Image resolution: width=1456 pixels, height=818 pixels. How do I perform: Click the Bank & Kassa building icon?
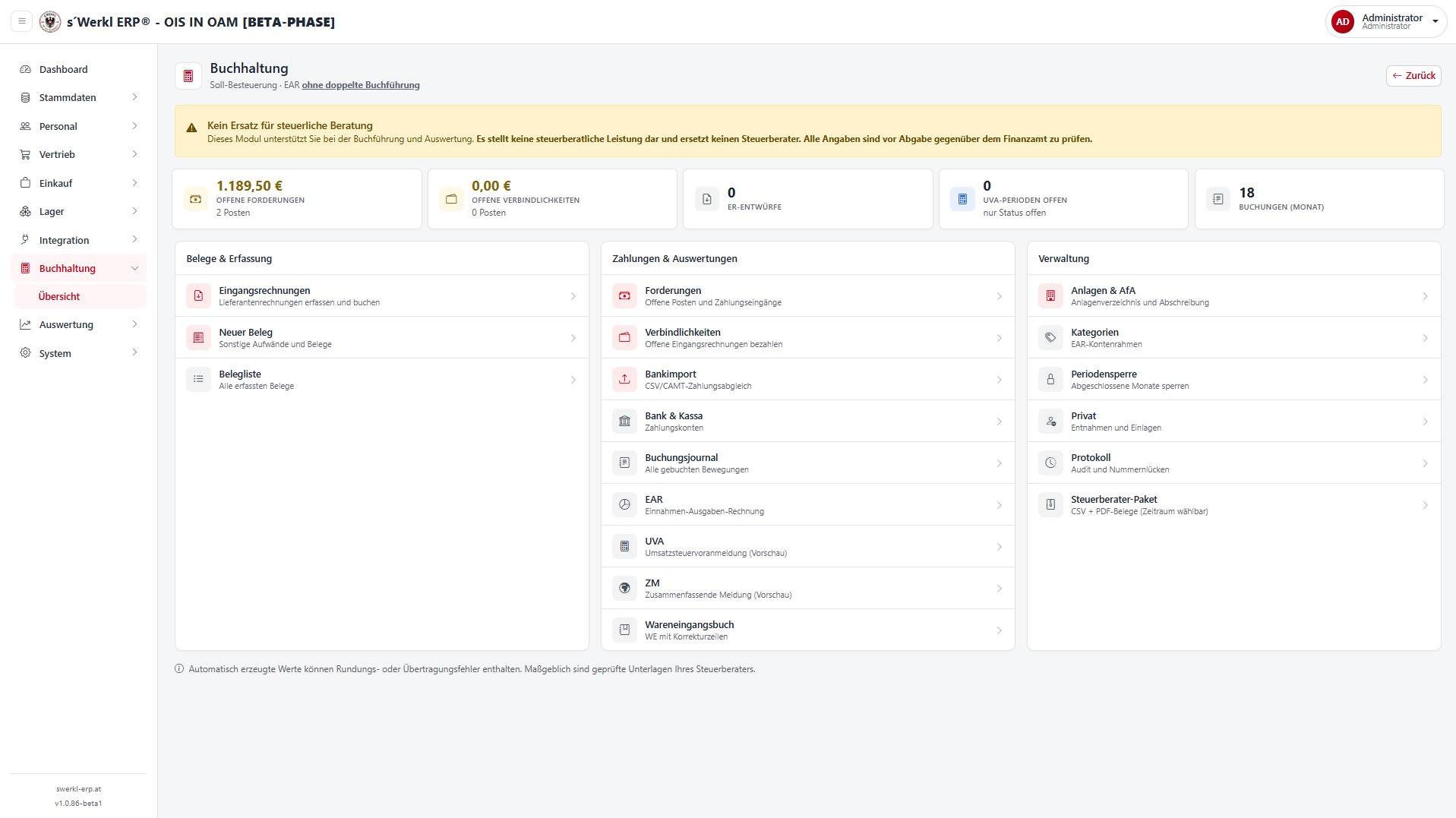(x=624, y=421)
